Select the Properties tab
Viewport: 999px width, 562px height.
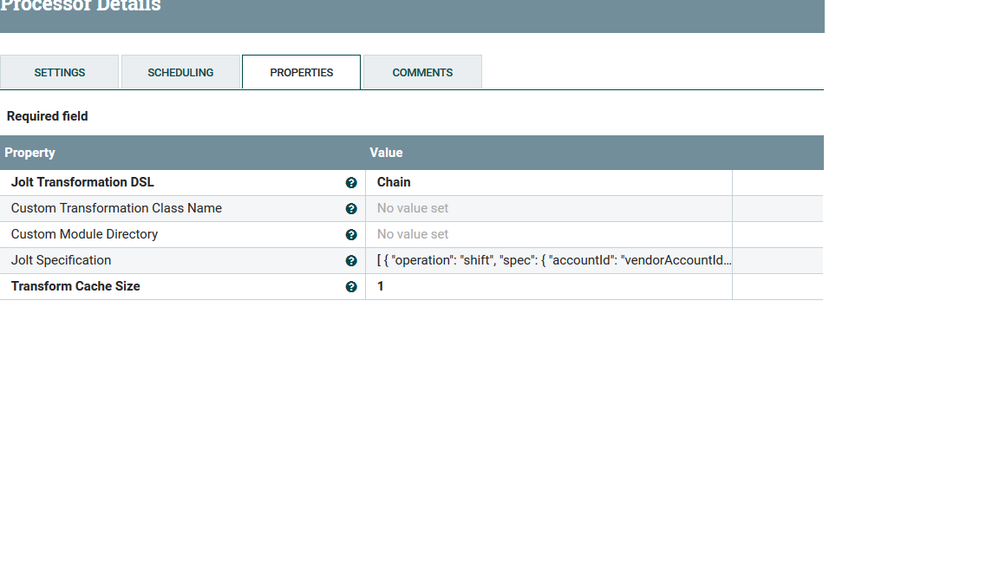(301, 73)
